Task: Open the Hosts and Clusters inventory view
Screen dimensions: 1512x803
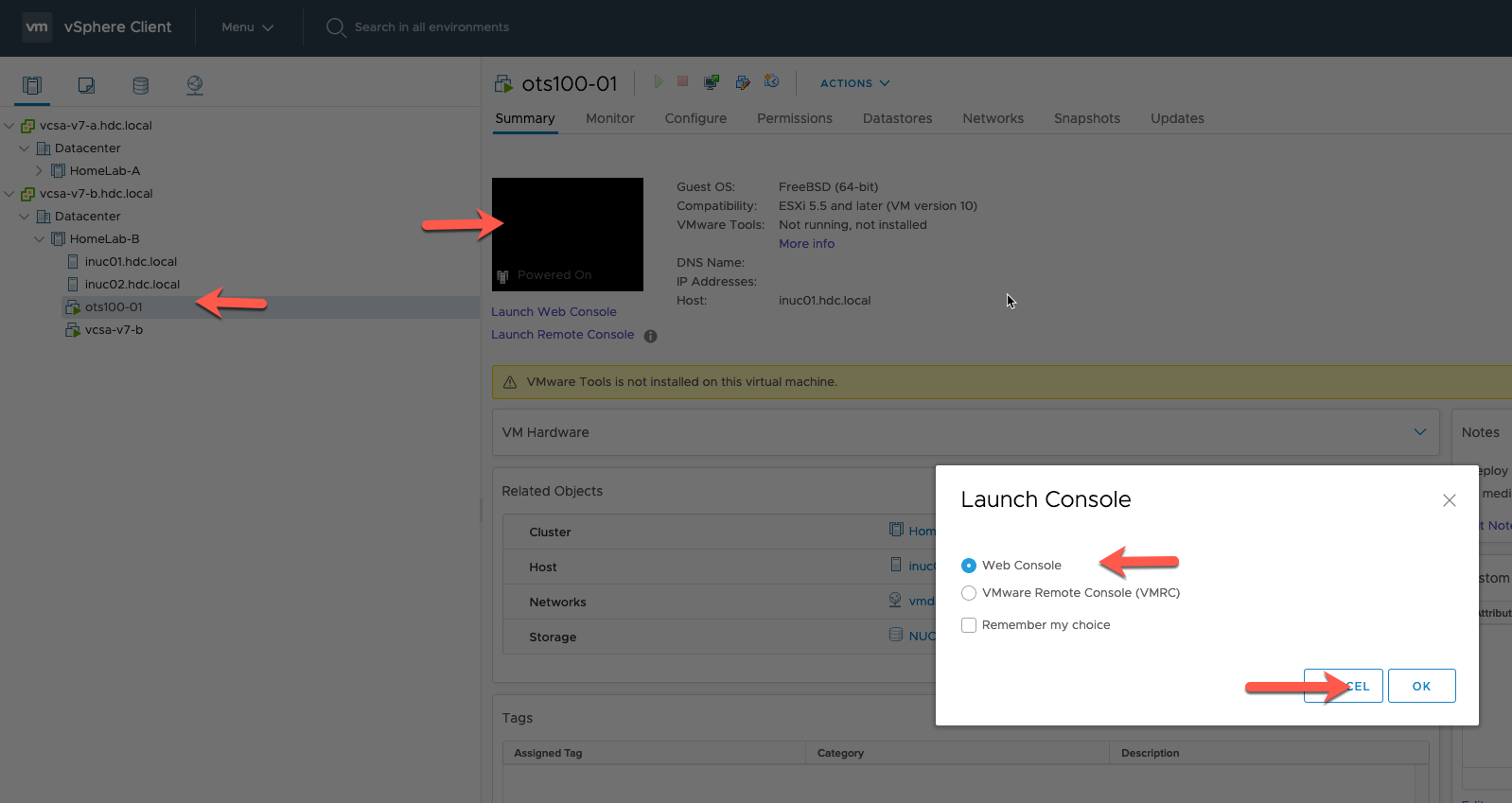Action: (x=32, y=85)
